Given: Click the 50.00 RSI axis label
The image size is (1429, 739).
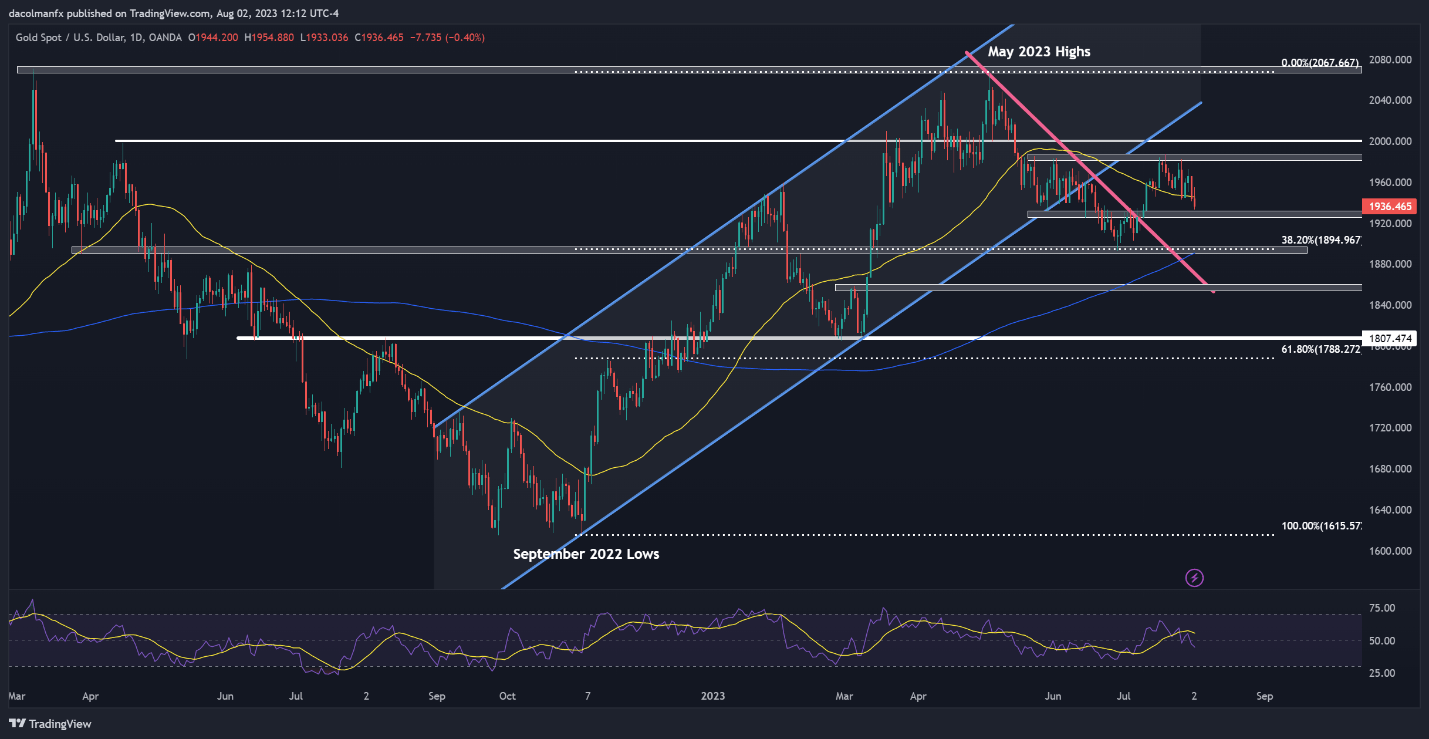Looking at the screenshot, I should pyautogui.click(x=1382, y=640).
